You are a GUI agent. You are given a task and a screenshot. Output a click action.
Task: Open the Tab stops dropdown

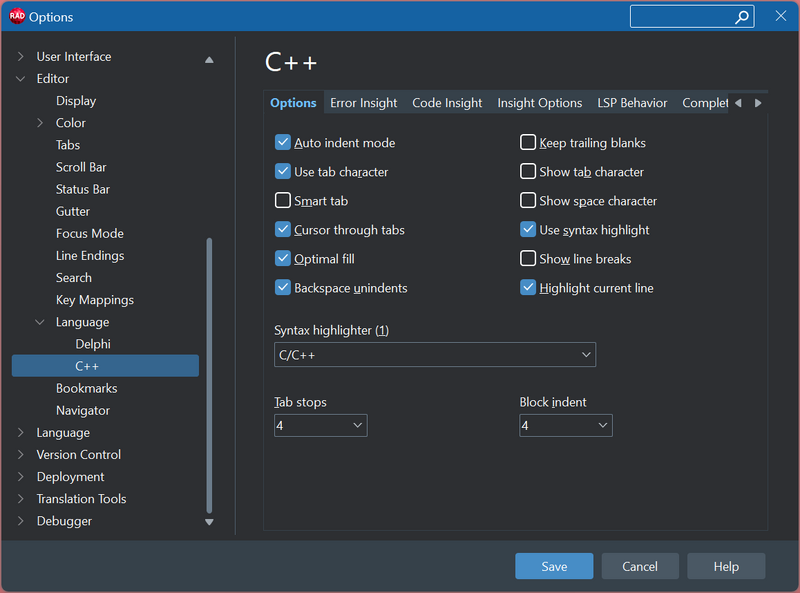(320, 426)
